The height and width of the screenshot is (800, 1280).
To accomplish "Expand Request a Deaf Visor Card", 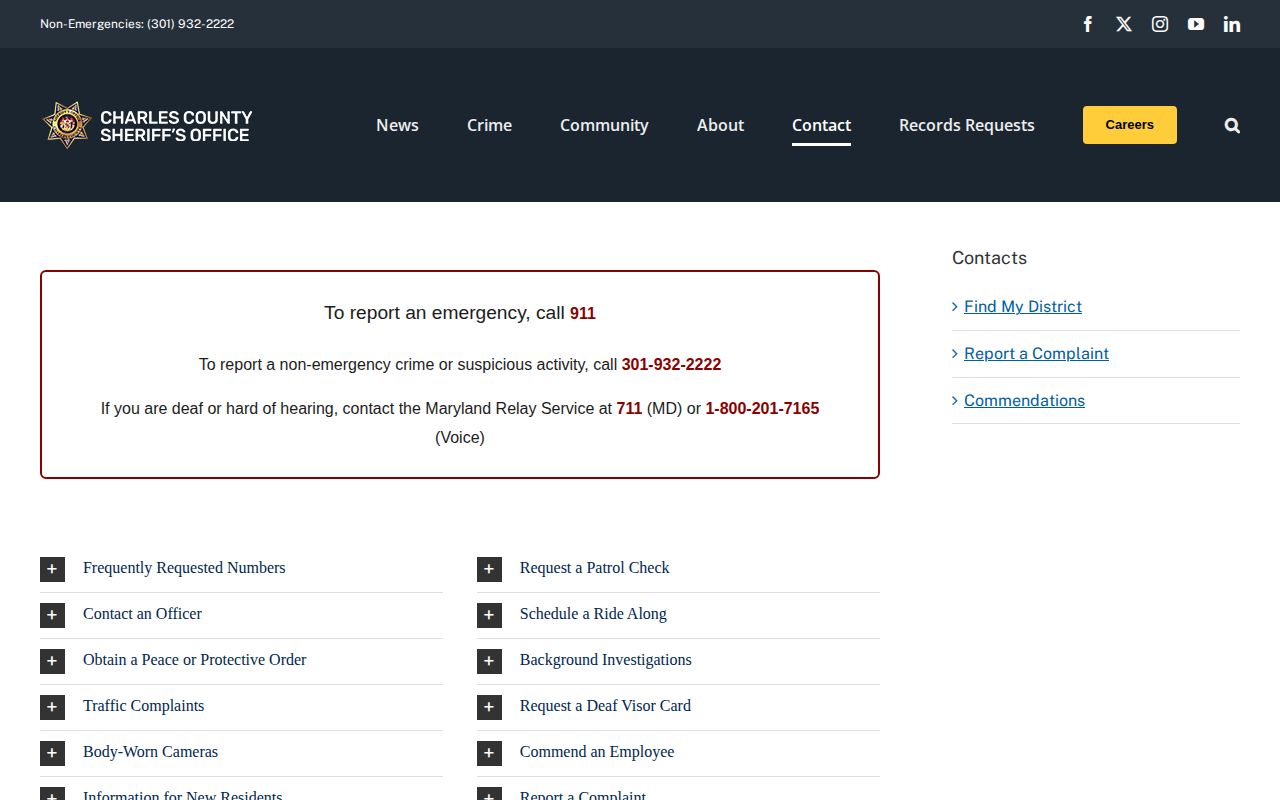I will [678, 707].
